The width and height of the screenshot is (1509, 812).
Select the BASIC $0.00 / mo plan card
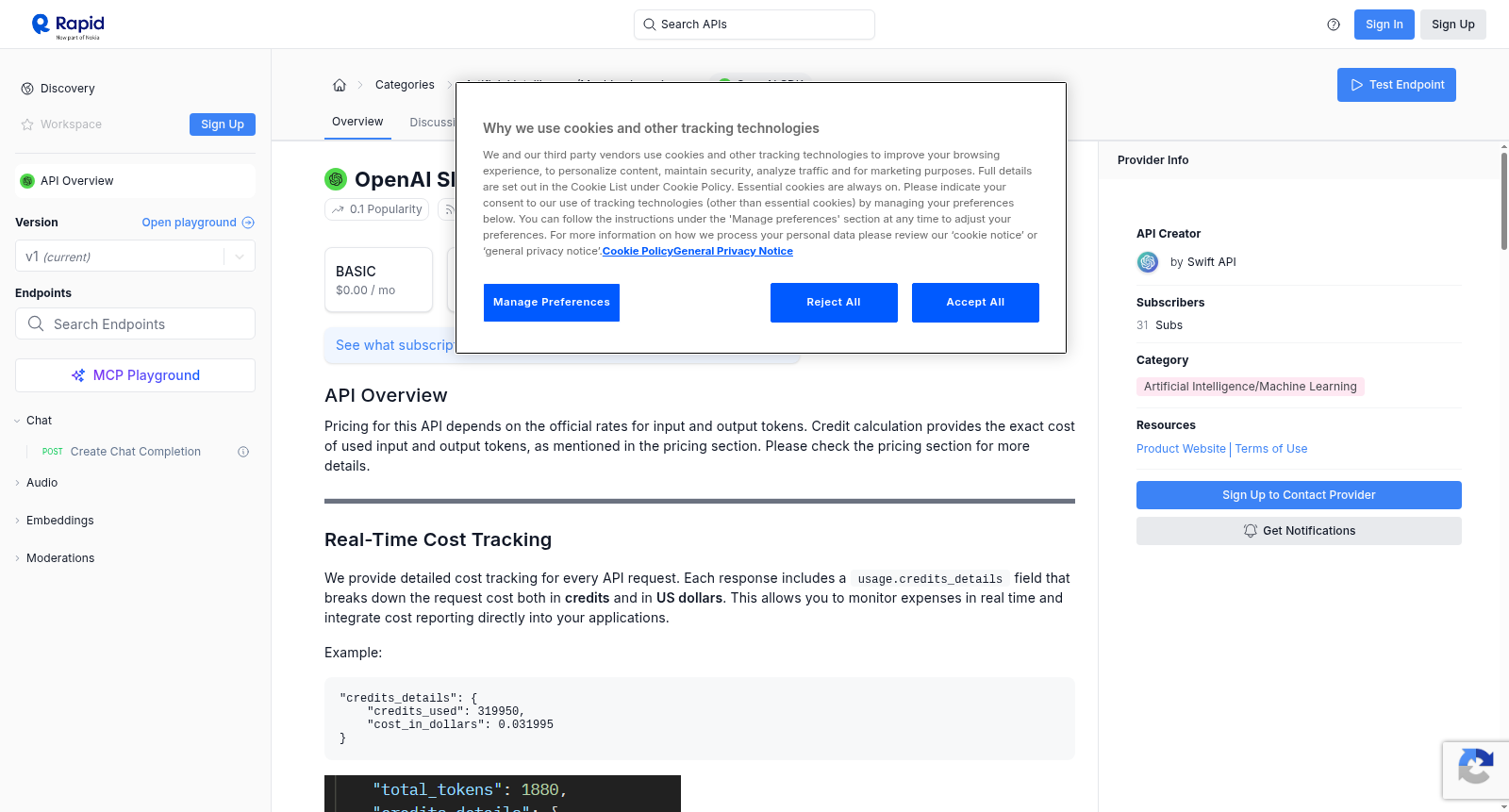pos(378,280)
